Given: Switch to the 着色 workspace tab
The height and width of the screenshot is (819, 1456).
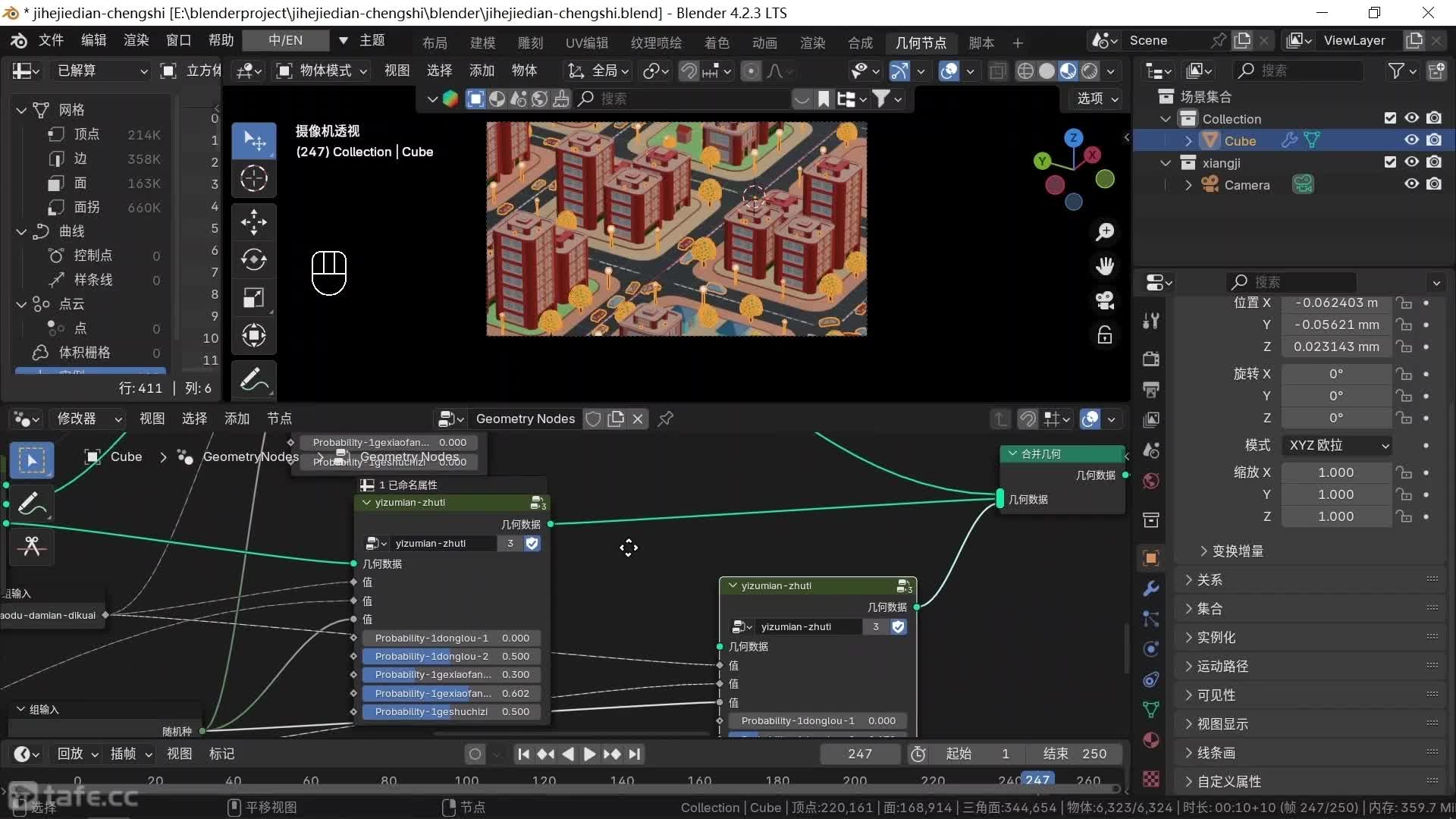Looking at the screenshot, I should tap(716, 43).
